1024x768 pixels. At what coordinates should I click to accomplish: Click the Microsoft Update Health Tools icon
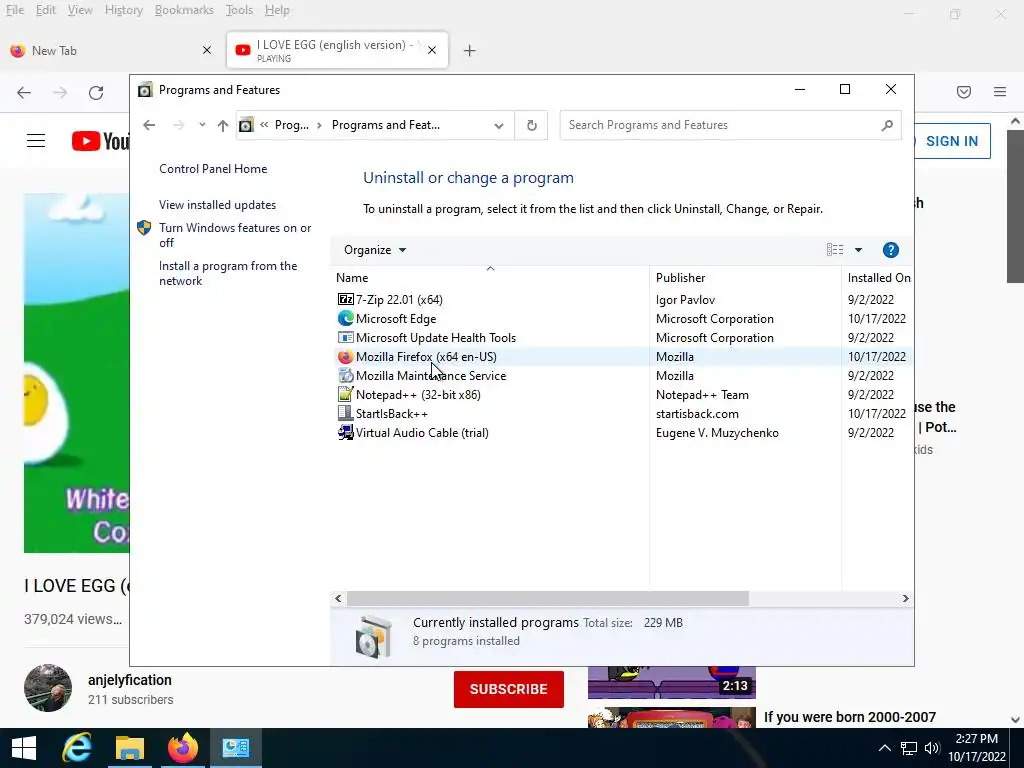point(345,338)
